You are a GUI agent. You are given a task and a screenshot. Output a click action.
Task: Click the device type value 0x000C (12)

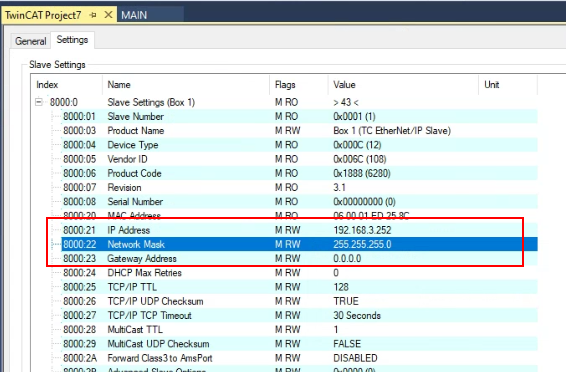[357, 145]
